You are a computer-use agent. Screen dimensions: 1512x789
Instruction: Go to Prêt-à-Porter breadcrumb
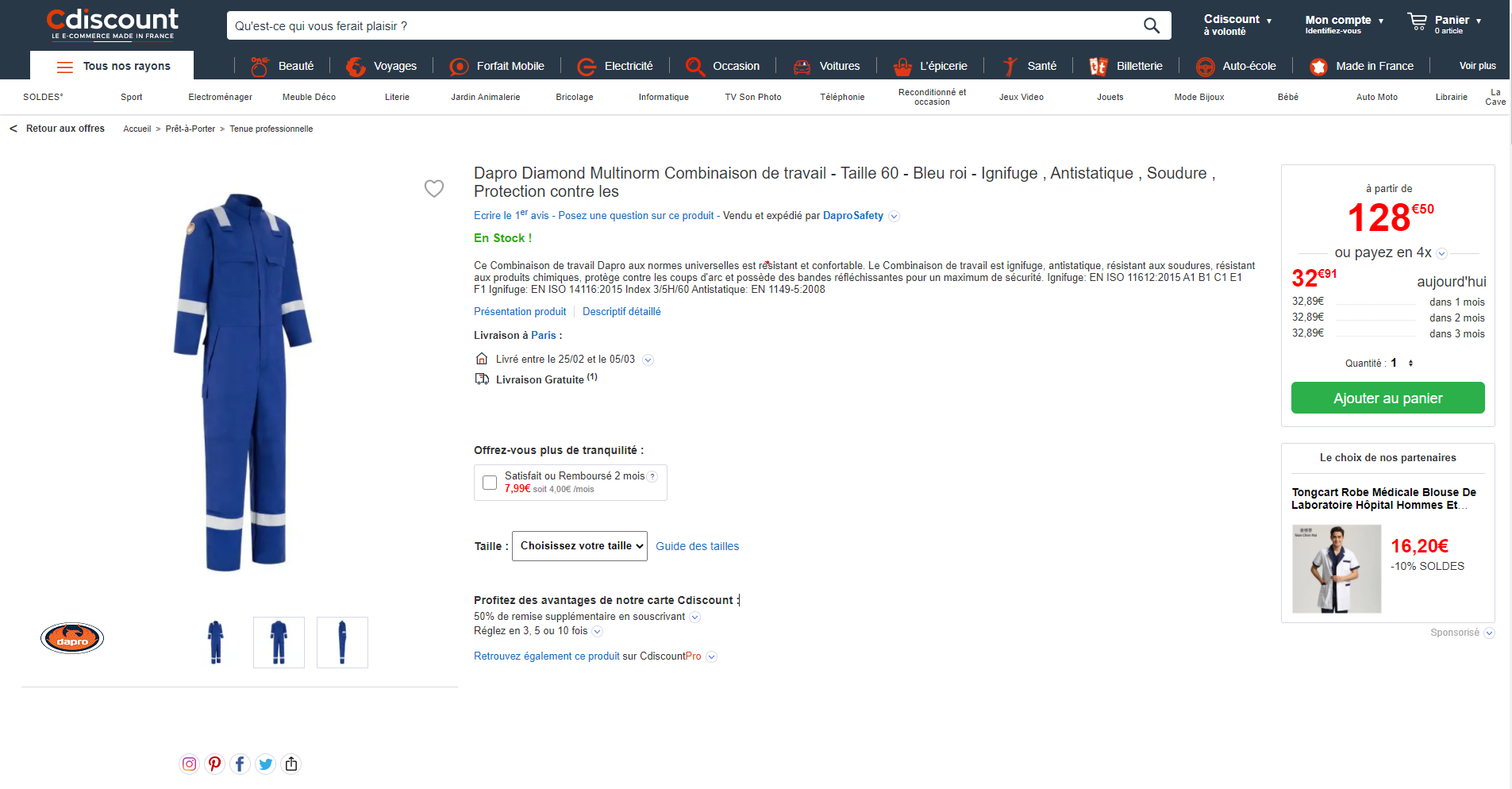tap(190, 129)
